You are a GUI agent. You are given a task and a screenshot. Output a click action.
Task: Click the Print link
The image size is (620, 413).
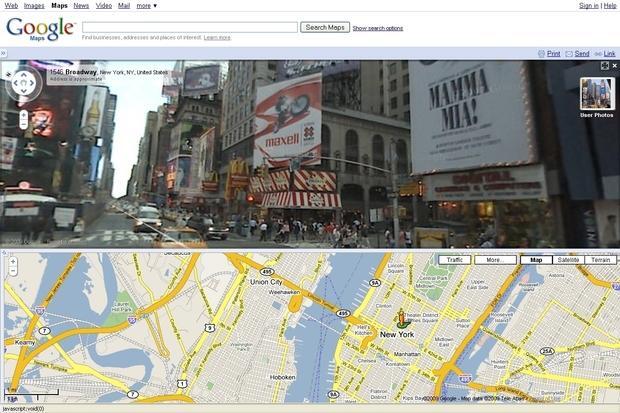coord(553,54)
